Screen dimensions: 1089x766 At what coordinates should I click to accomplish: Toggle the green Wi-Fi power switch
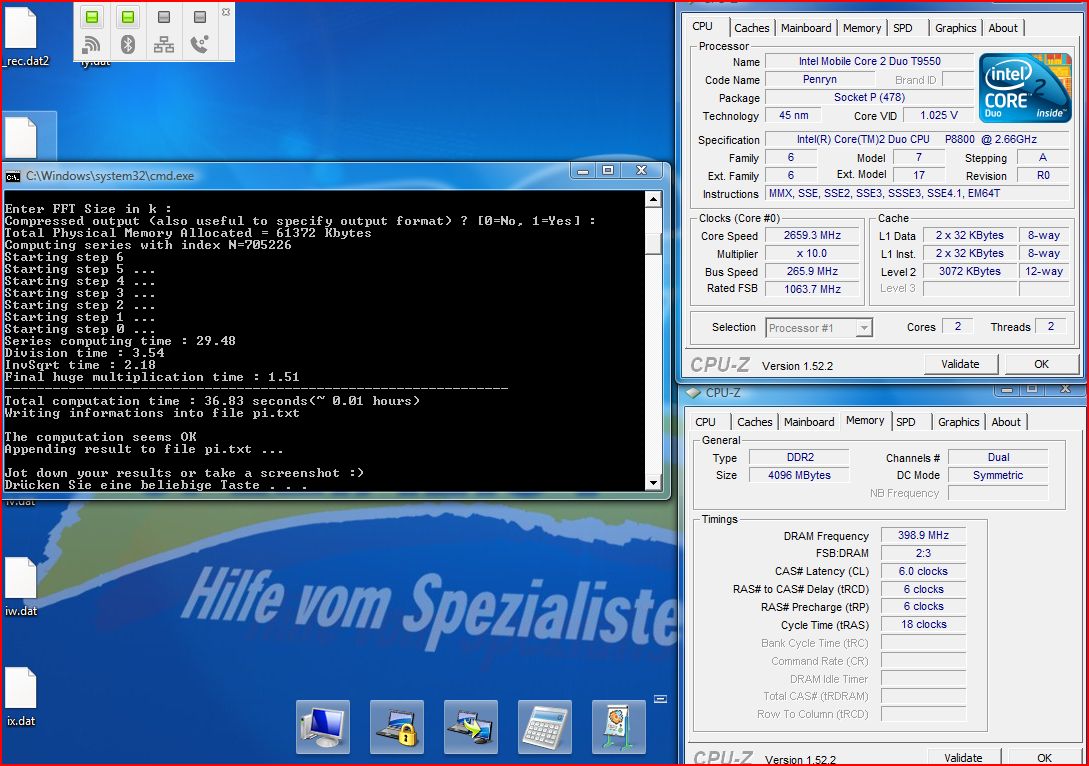pos(92,17)
